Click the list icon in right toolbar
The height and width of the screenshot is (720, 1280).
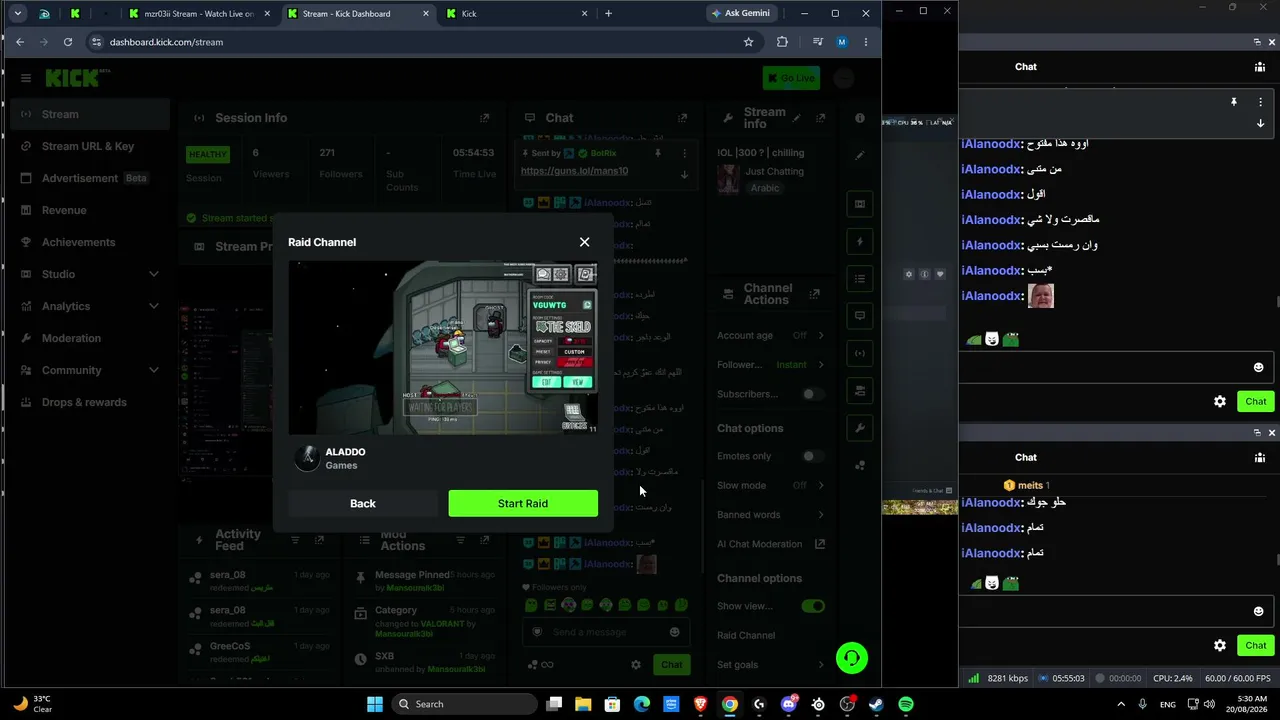tap(859, 278)
